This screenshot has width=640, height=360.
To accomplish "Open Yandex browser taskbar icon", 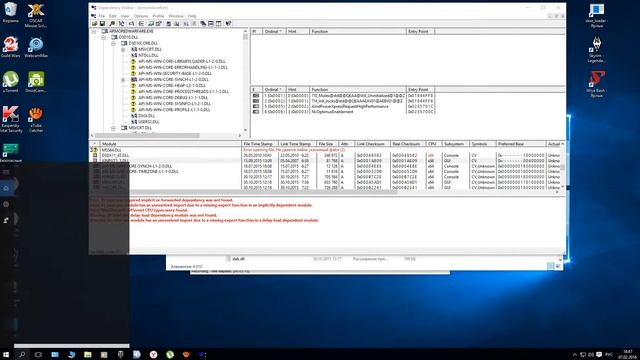I will pos(153,354).
